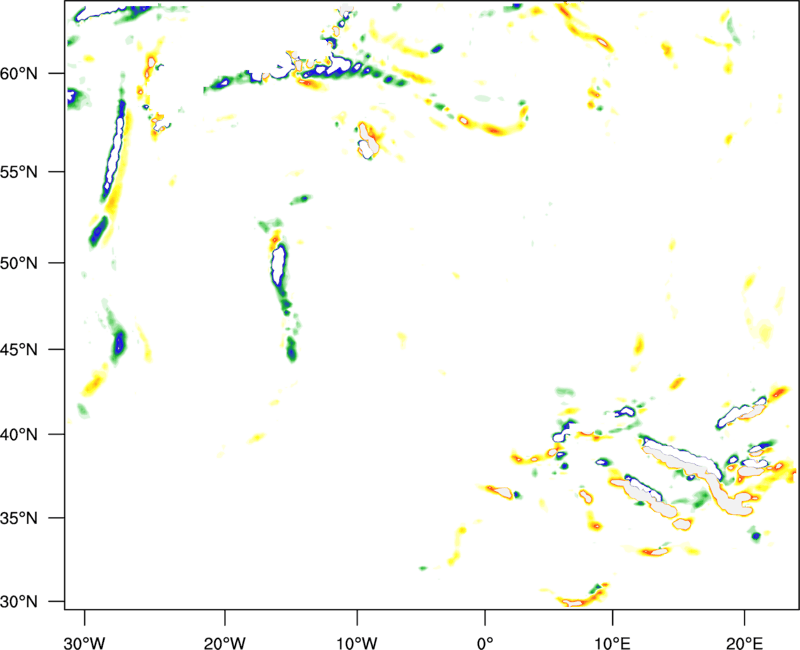The height and width of the screenshot is (650, 800).
Task: Click the 50°N latitude label
Action: [x=19, y=263]
